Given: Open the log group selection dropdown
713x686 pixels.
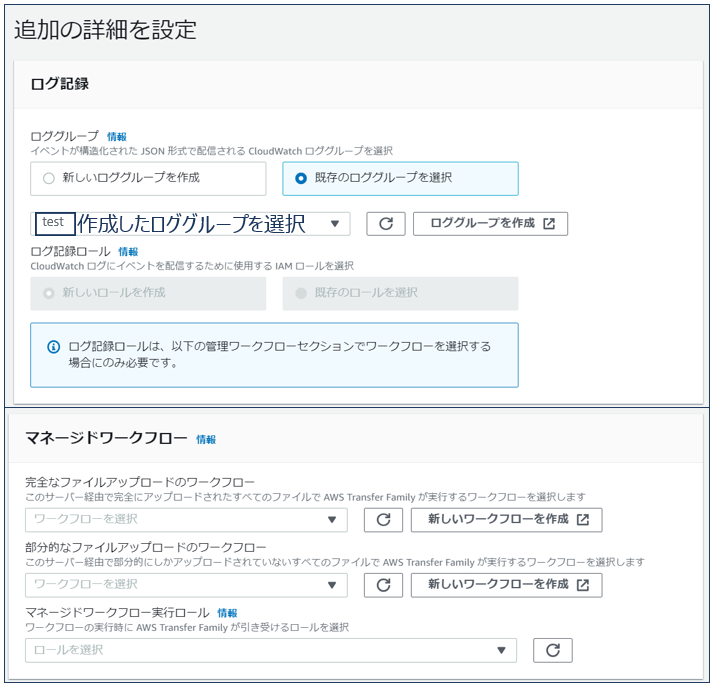Looking at the screenshot, I should point(190,224).
